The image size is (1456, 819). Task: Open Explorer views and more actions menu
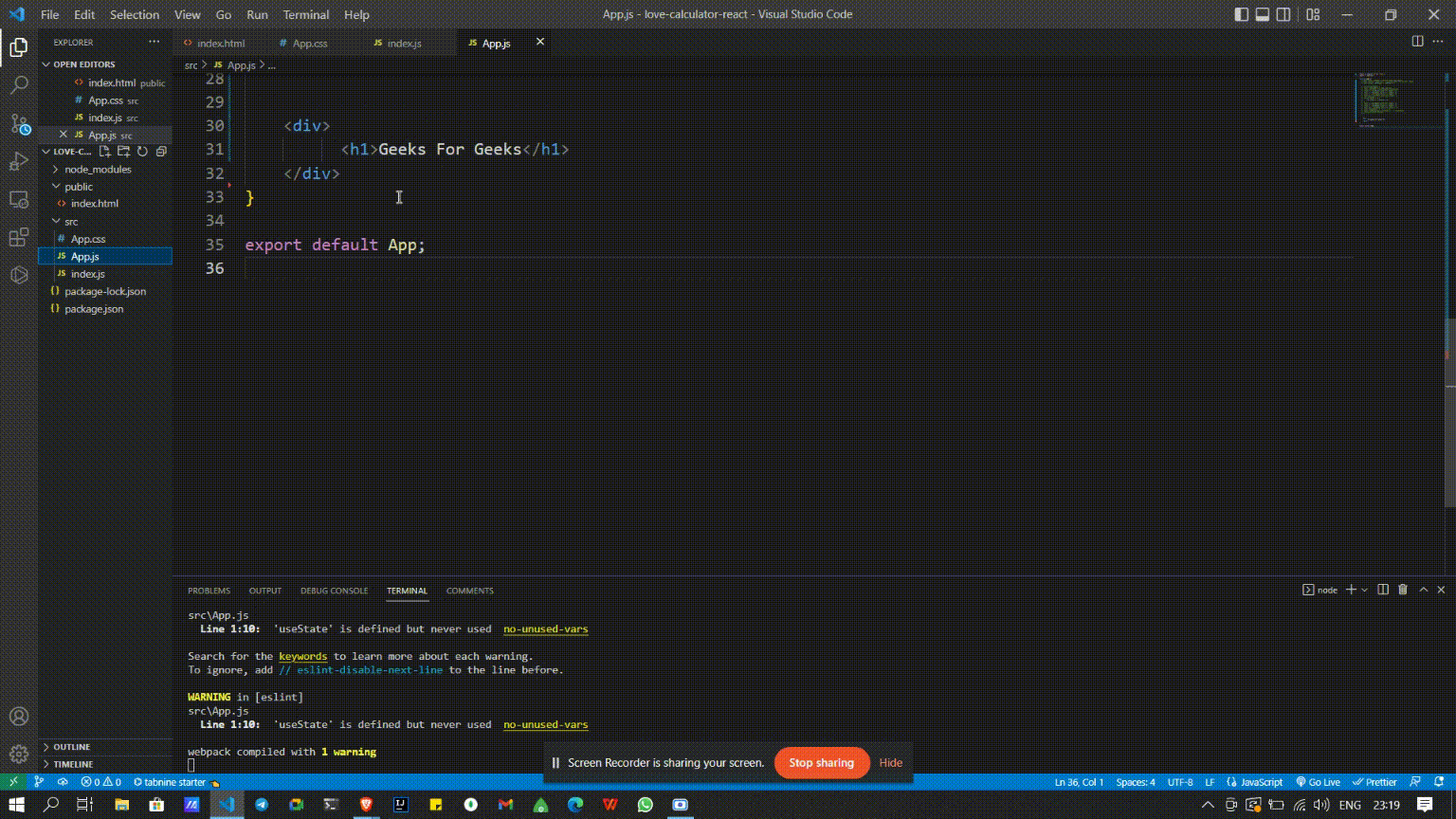pos(154,42)
